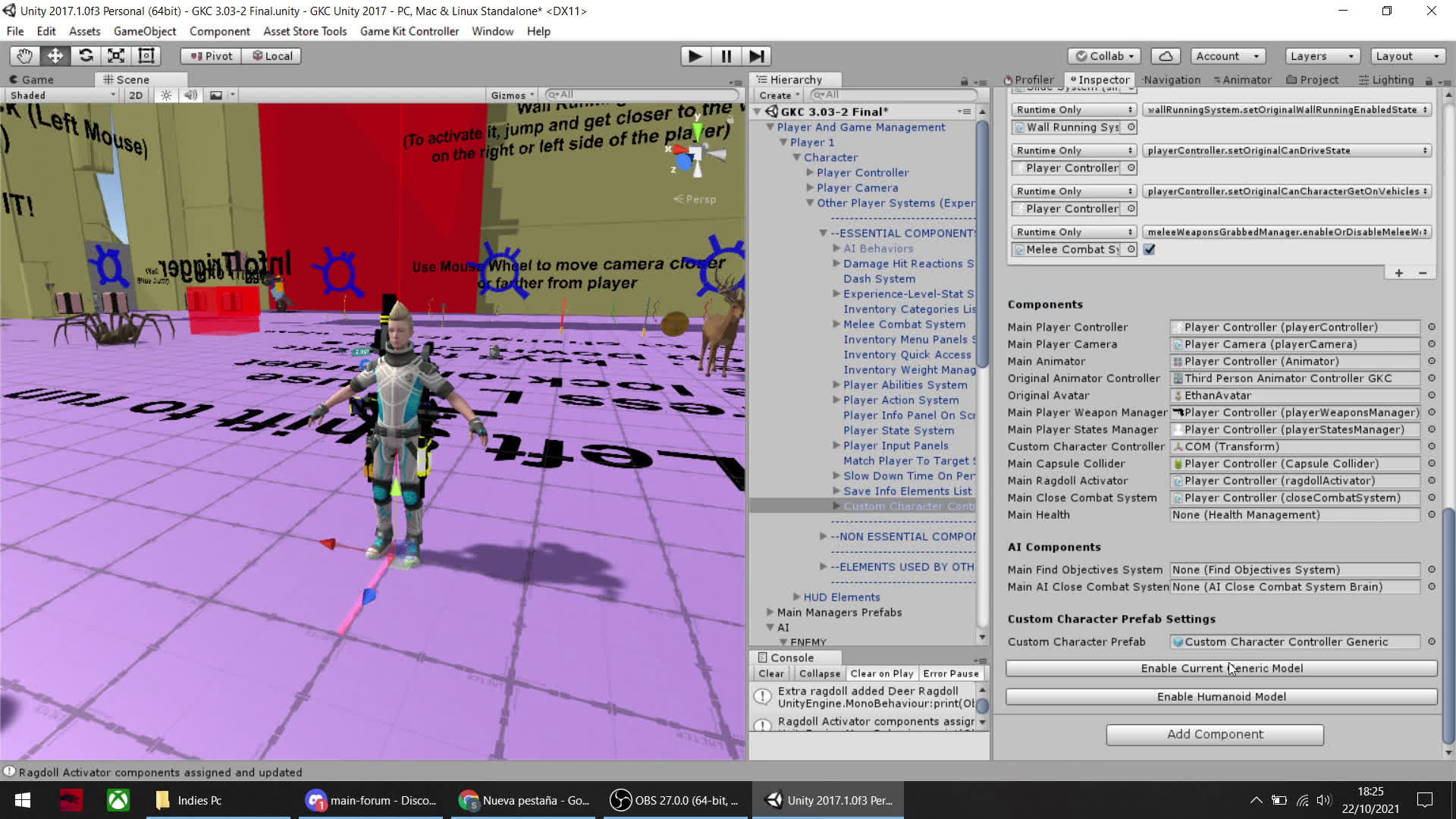The height and width of the screenshot is (819, 1456).
Task: Open the cloud services icon
Action: click(x=1166, y=56)
